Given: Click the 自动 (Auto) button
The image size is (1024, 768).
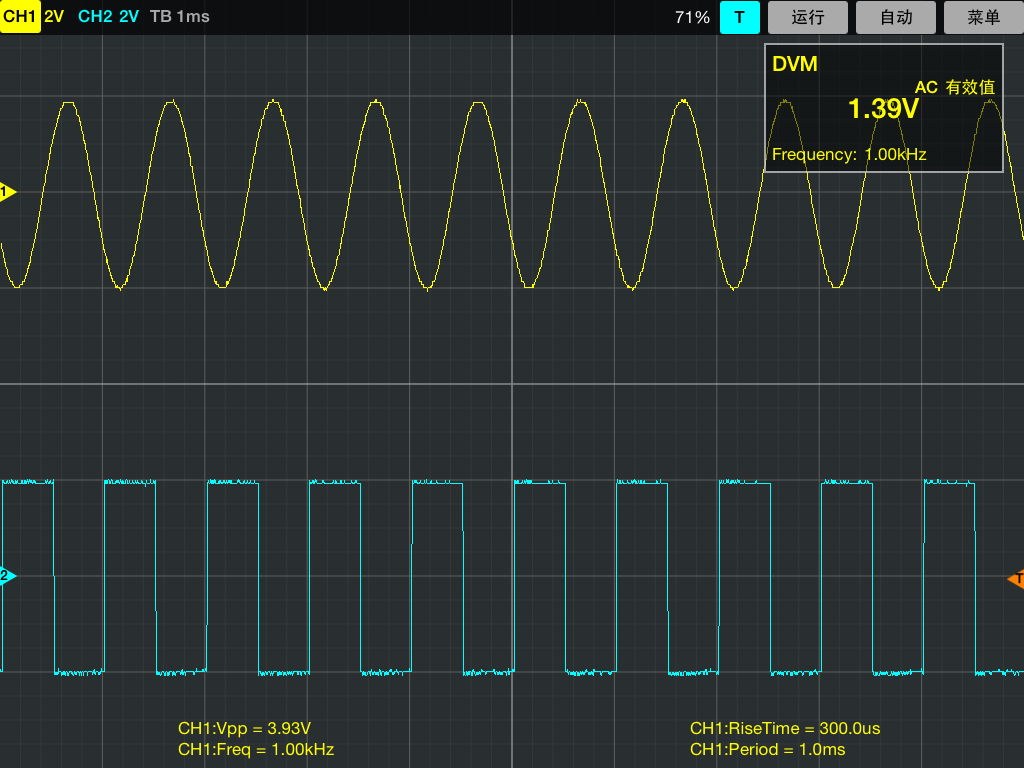Looking at the screenshot, I should [x=896, y=17].
